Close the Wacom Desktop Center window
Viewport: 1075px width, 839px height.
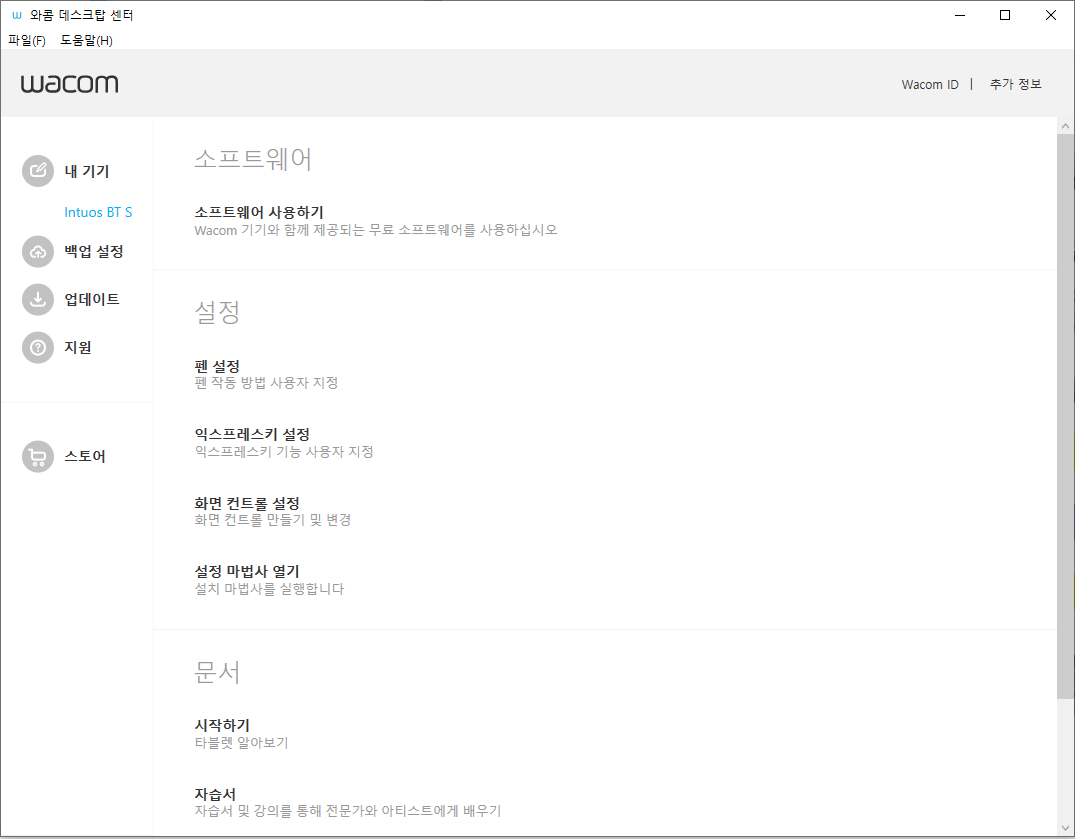pyautogui.click(x=1050, y=15)
